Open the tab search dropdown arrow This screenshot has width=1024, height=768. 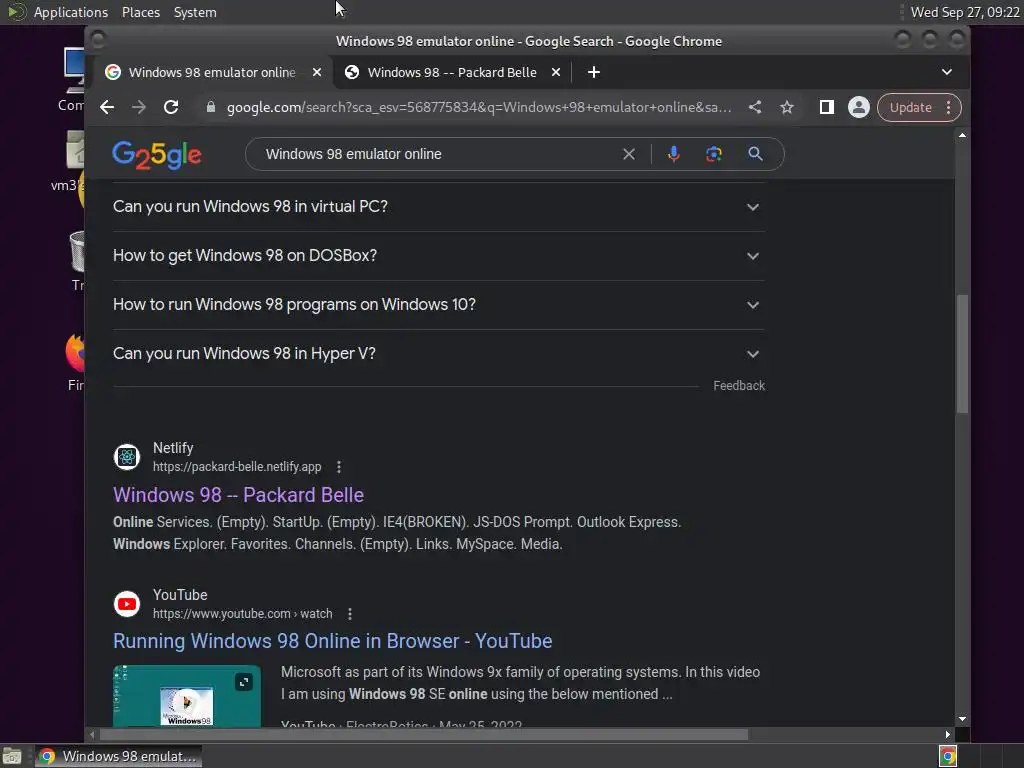(947, 72)
